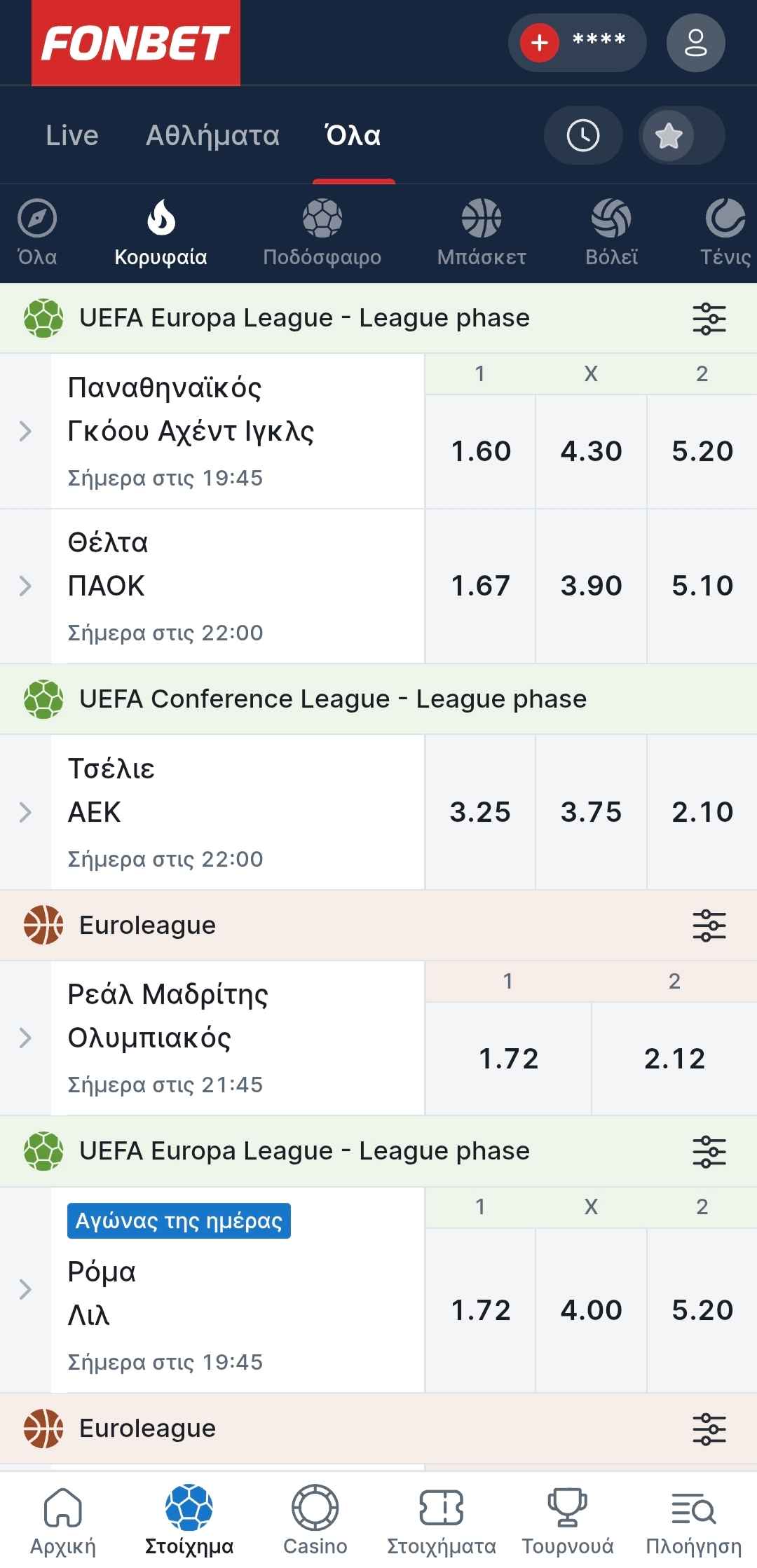
Task: Select draw odds 3.75 for Τσέλιε–ΑΕΚ
Action: 591,812
